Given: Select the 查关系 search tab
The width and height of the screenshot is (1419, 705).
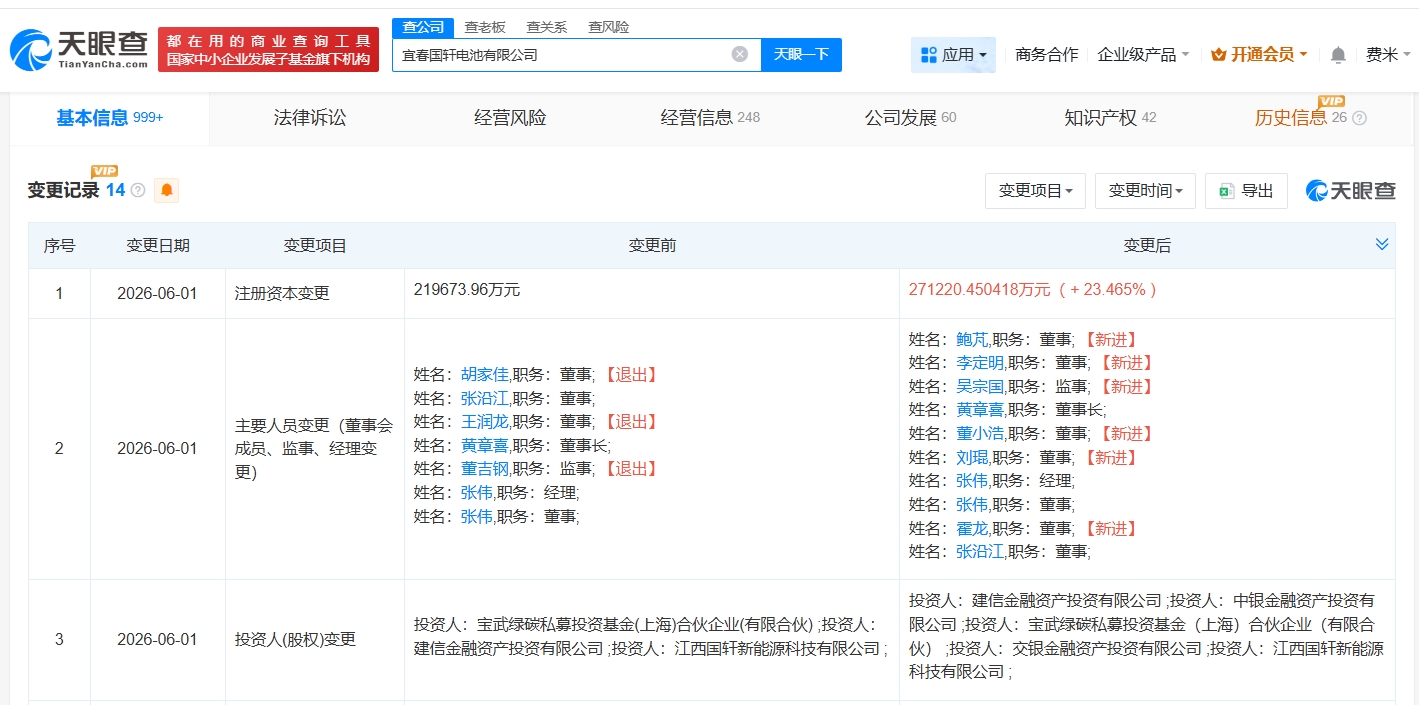Looking at the screenshot, I should pos(547,27).
